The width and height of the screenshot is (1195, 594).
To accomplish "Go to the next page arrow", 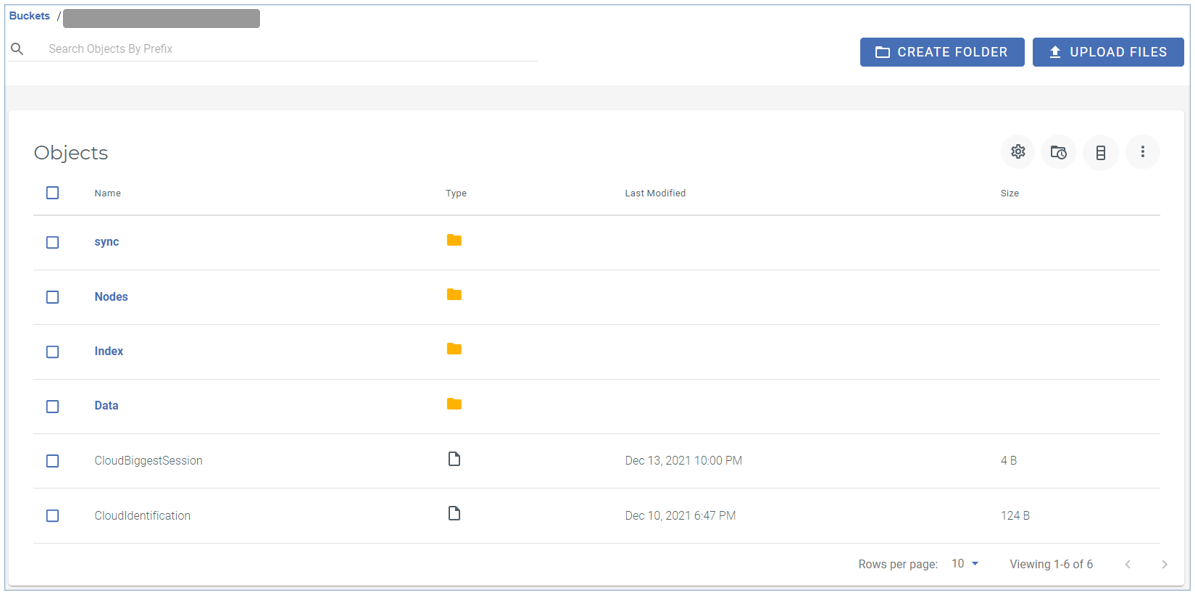I will coord(1164,565).
